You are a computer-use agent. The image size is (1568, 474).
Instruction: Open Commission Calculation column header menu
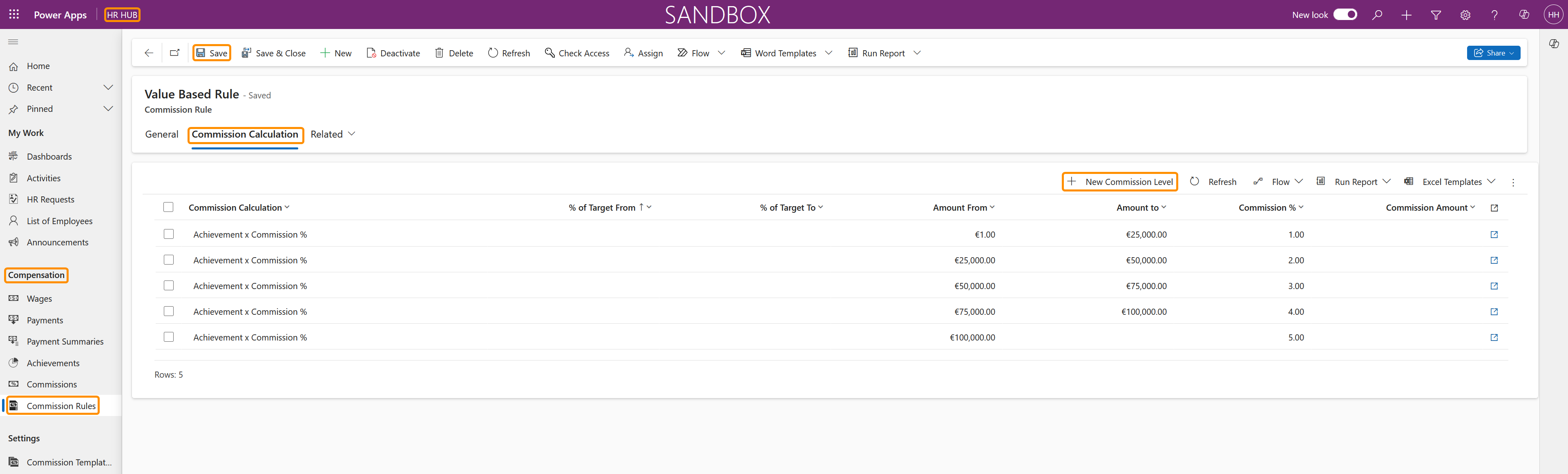pyautogui.click(x=239, y=207)
